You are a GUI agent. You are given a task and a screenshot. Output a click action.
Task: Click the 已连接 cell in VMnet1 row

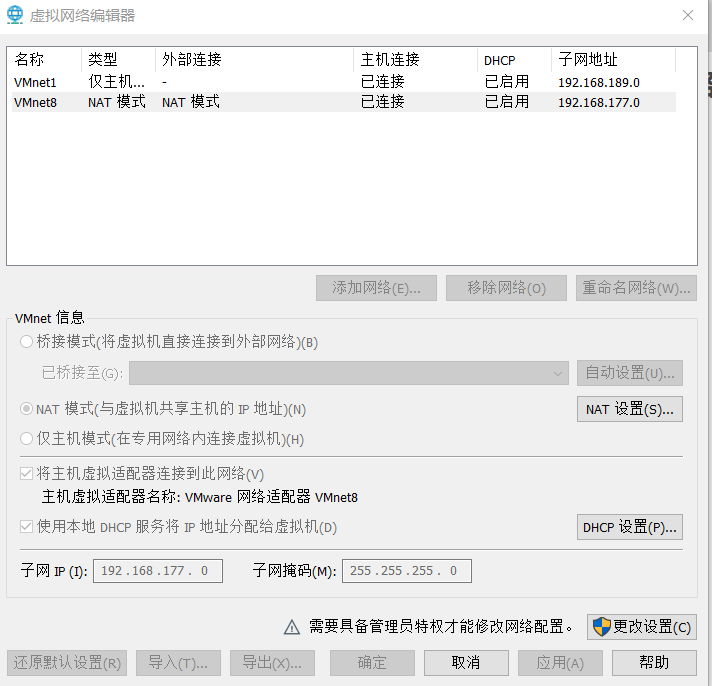coord(383,82)
